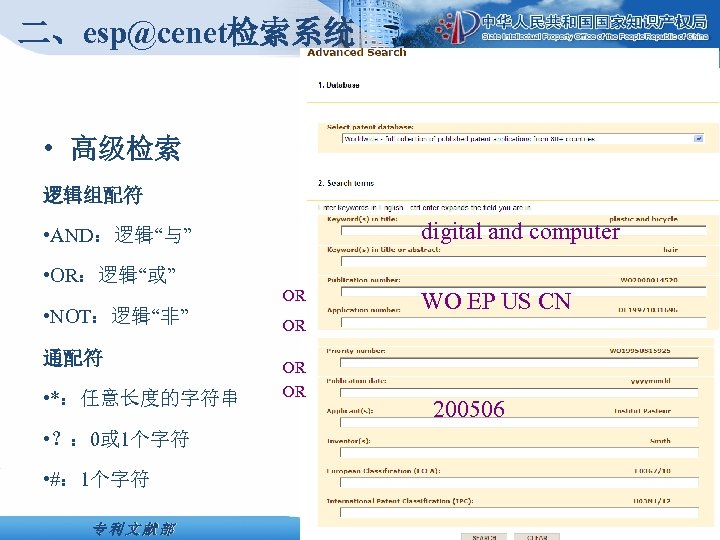720x540 pixels.
Task: Click the 'WO EP US CN' purple text
Action: coord(496,301)
